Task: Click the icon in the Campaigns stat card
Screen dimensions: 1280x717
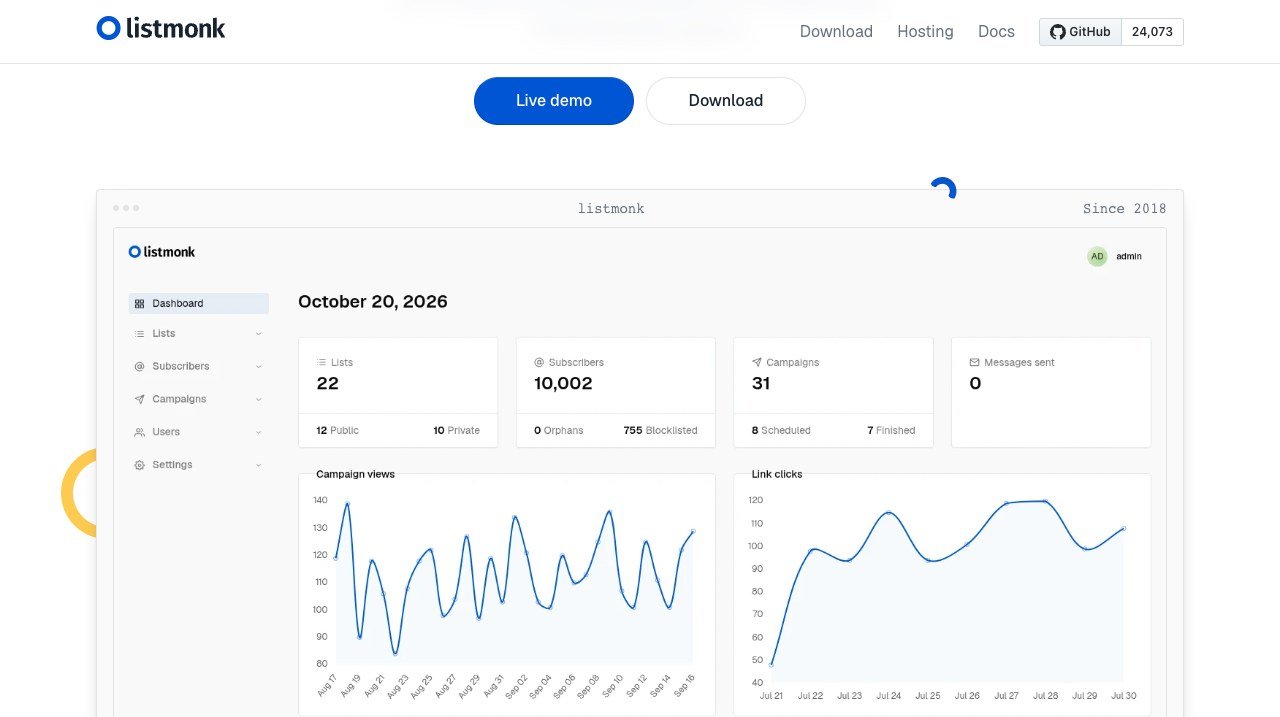Action: [x=757, y=362]
